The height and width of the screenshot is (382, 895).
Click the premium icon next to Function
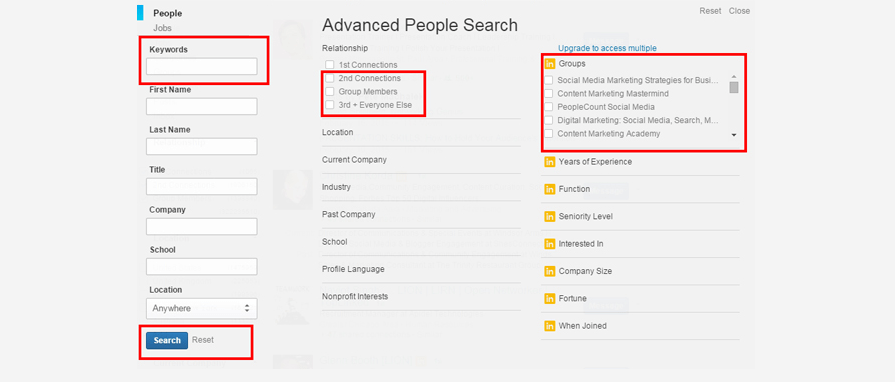[x=550, y=189]
